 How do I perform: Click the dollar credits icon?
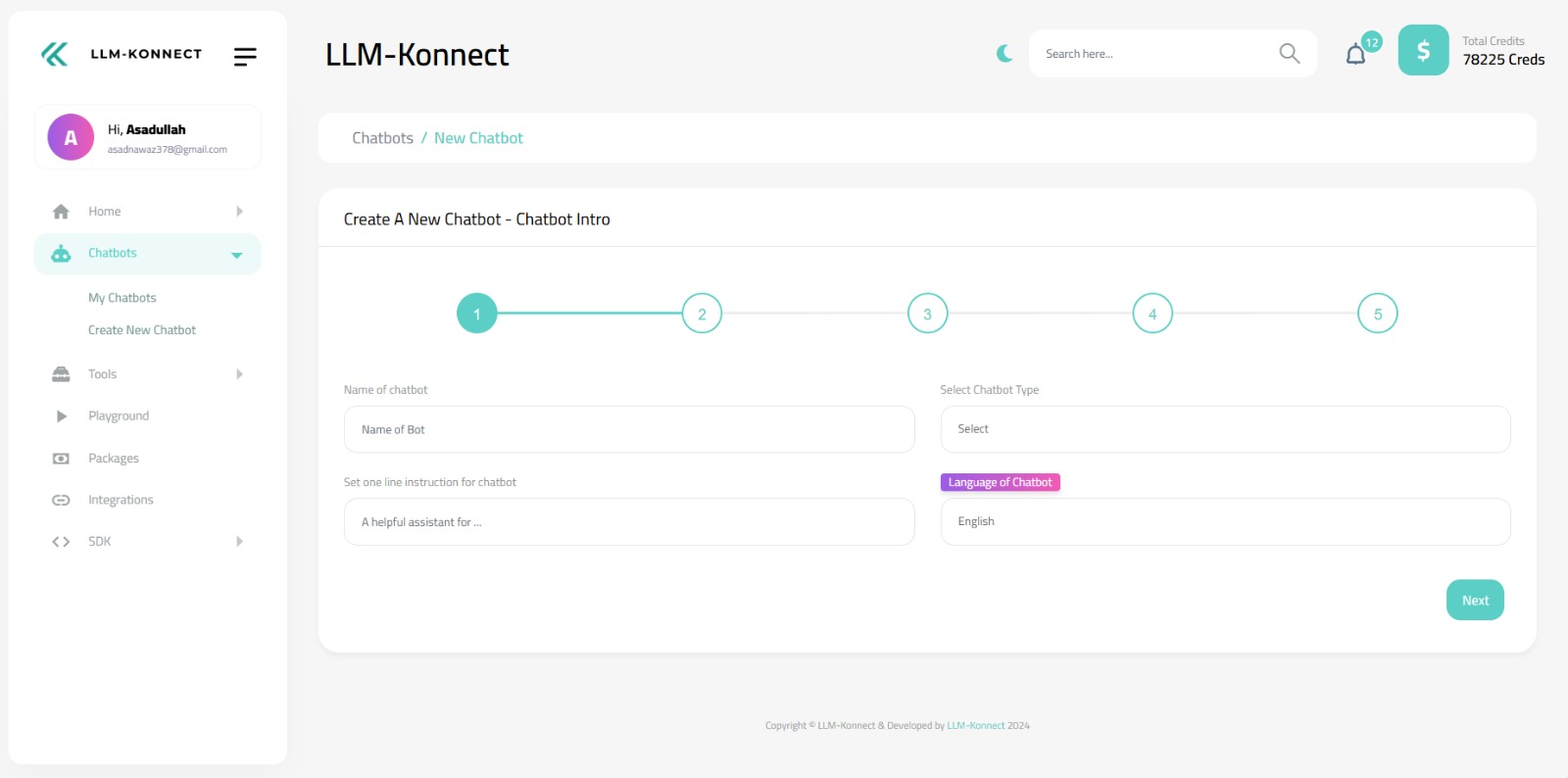[x=1423, y=51]
